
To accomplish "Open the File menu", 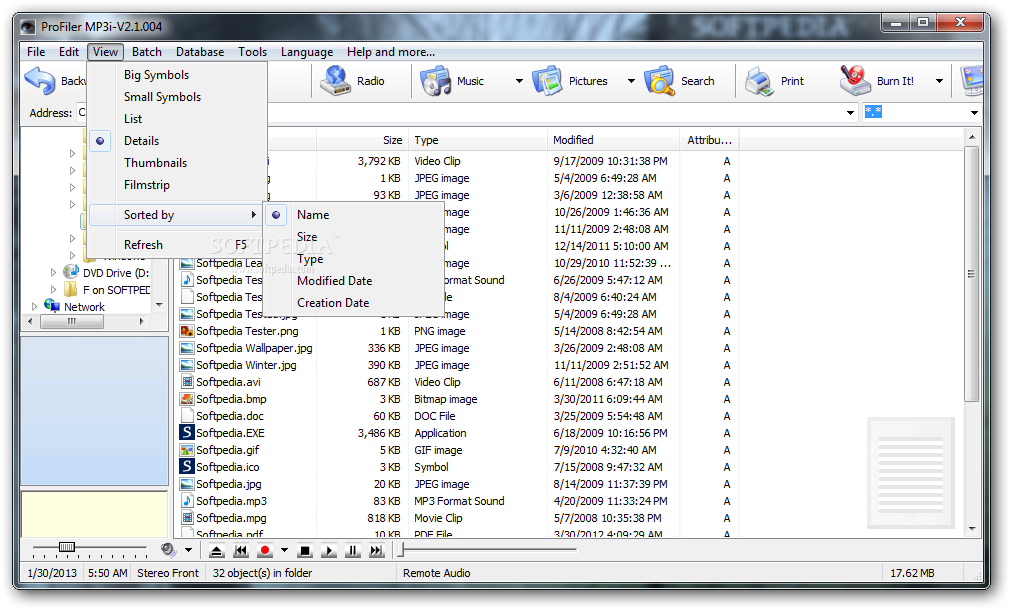I will [x=36, y=52].
